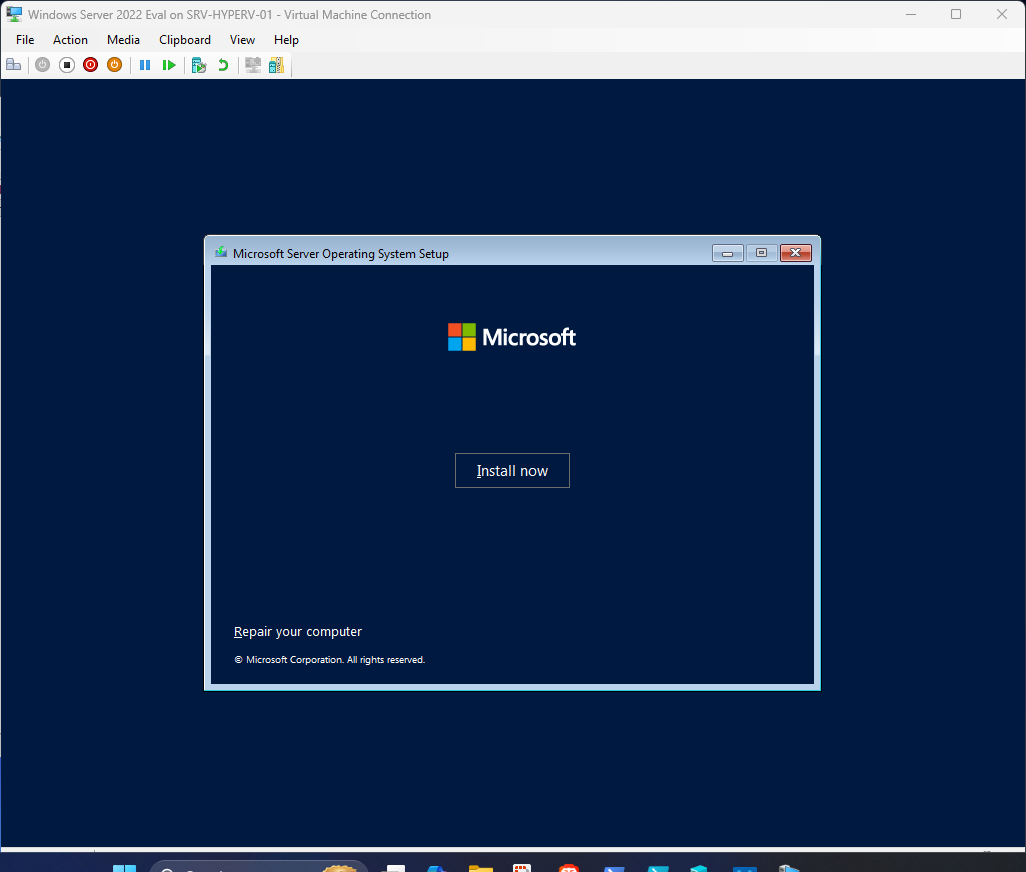Click the Share toolbar icon

pos(276,64)
